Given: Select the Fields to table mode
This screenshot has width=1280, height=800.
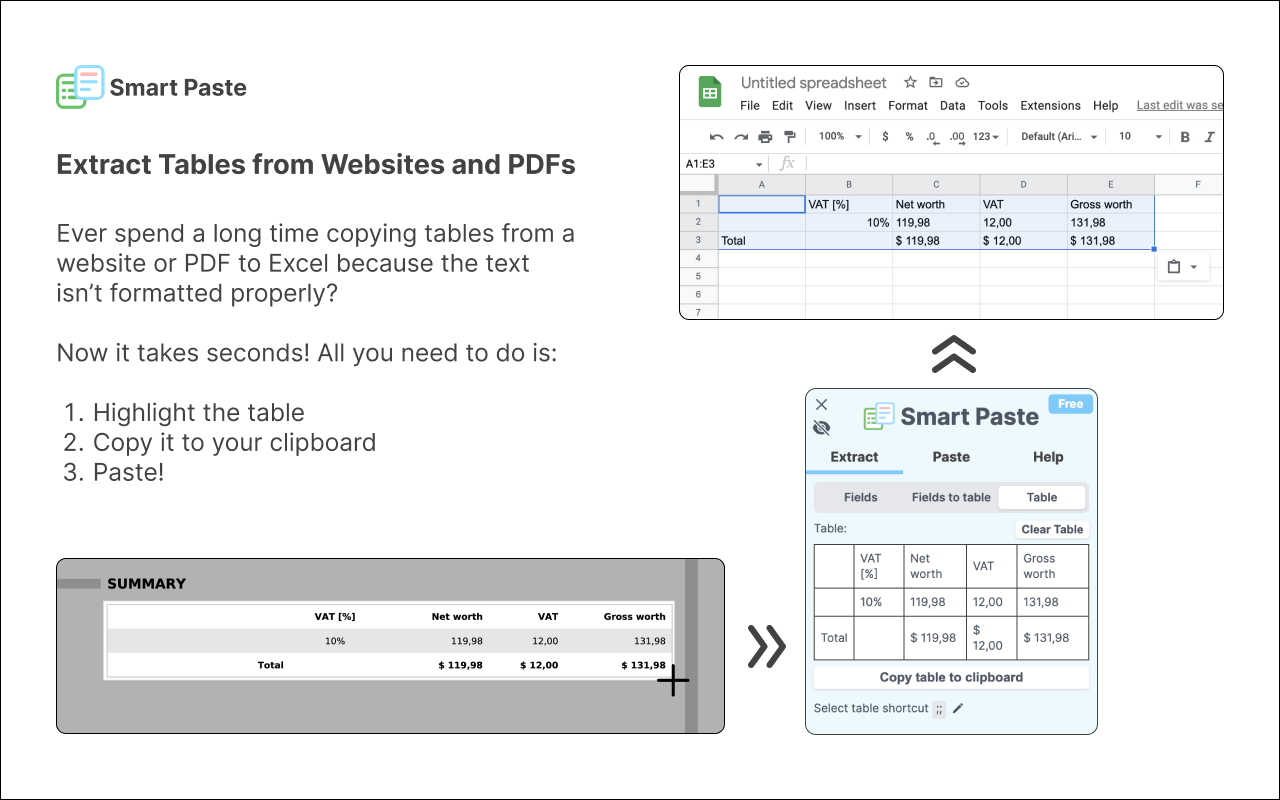Looking at the screenshot, I should (x=951, y=497).
